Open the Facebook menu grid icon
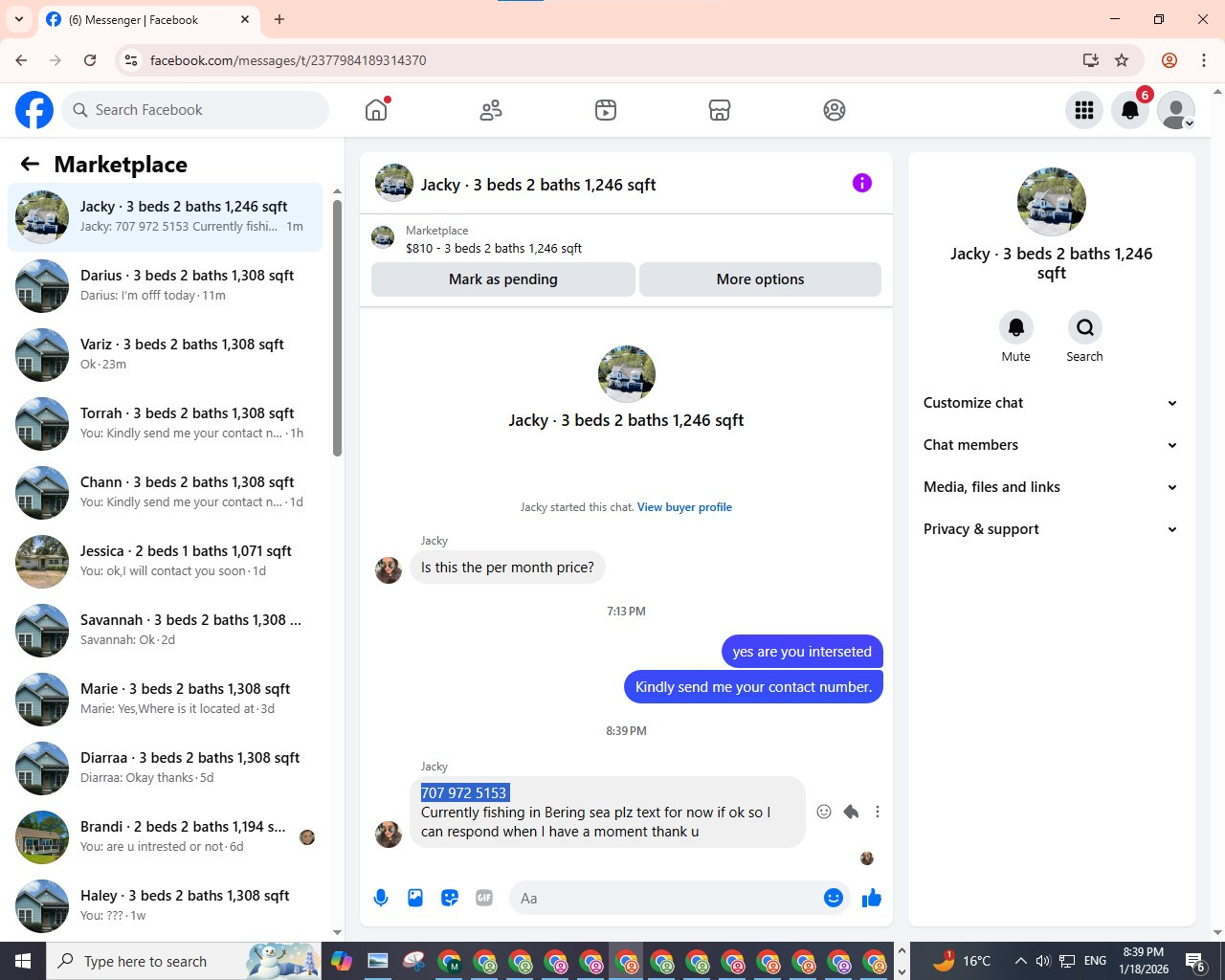Screen dimensions: 1225x980 tap(1084, 110)
